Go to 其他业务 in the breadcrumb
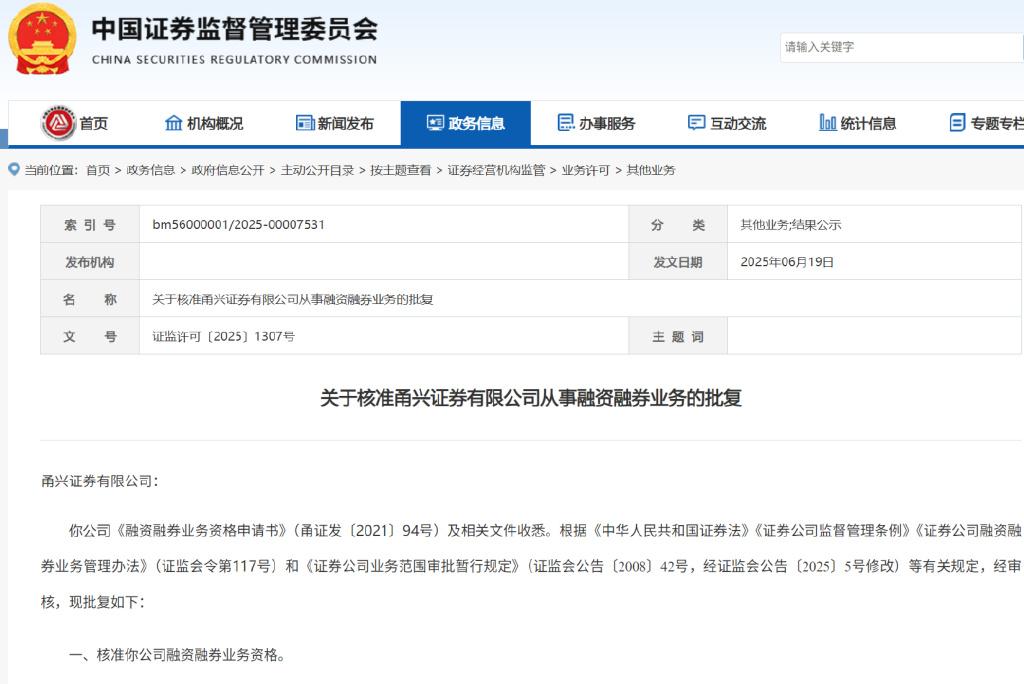1024x684 pixels. point(650,170)
